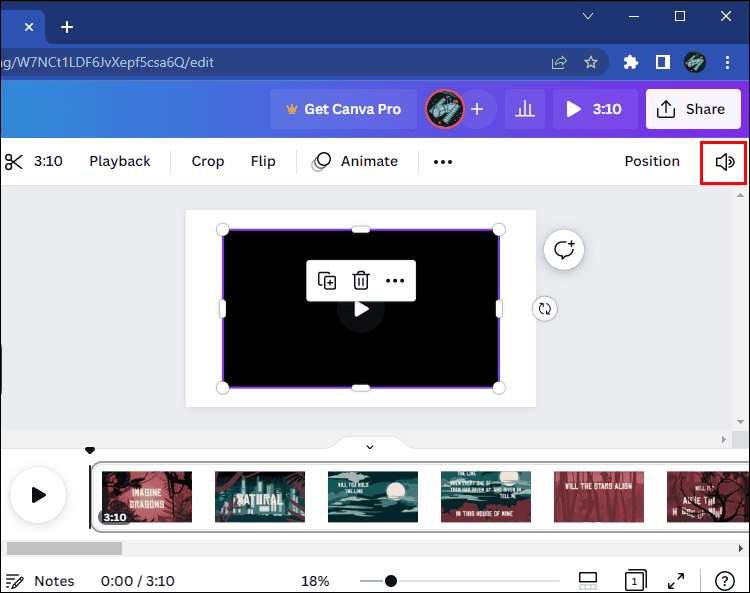Click the Share button
The height and width of the screenshot is (593, 750).
point(693,109)
